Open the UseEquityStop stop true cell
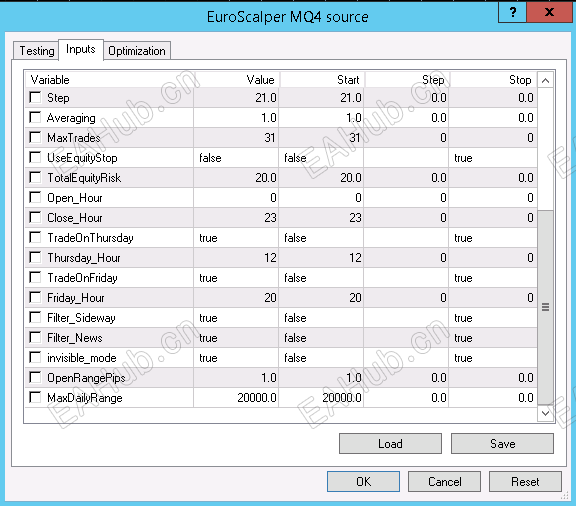Image resolution: width=576 pixels, height=506 pixels. (x=493, y=158)
